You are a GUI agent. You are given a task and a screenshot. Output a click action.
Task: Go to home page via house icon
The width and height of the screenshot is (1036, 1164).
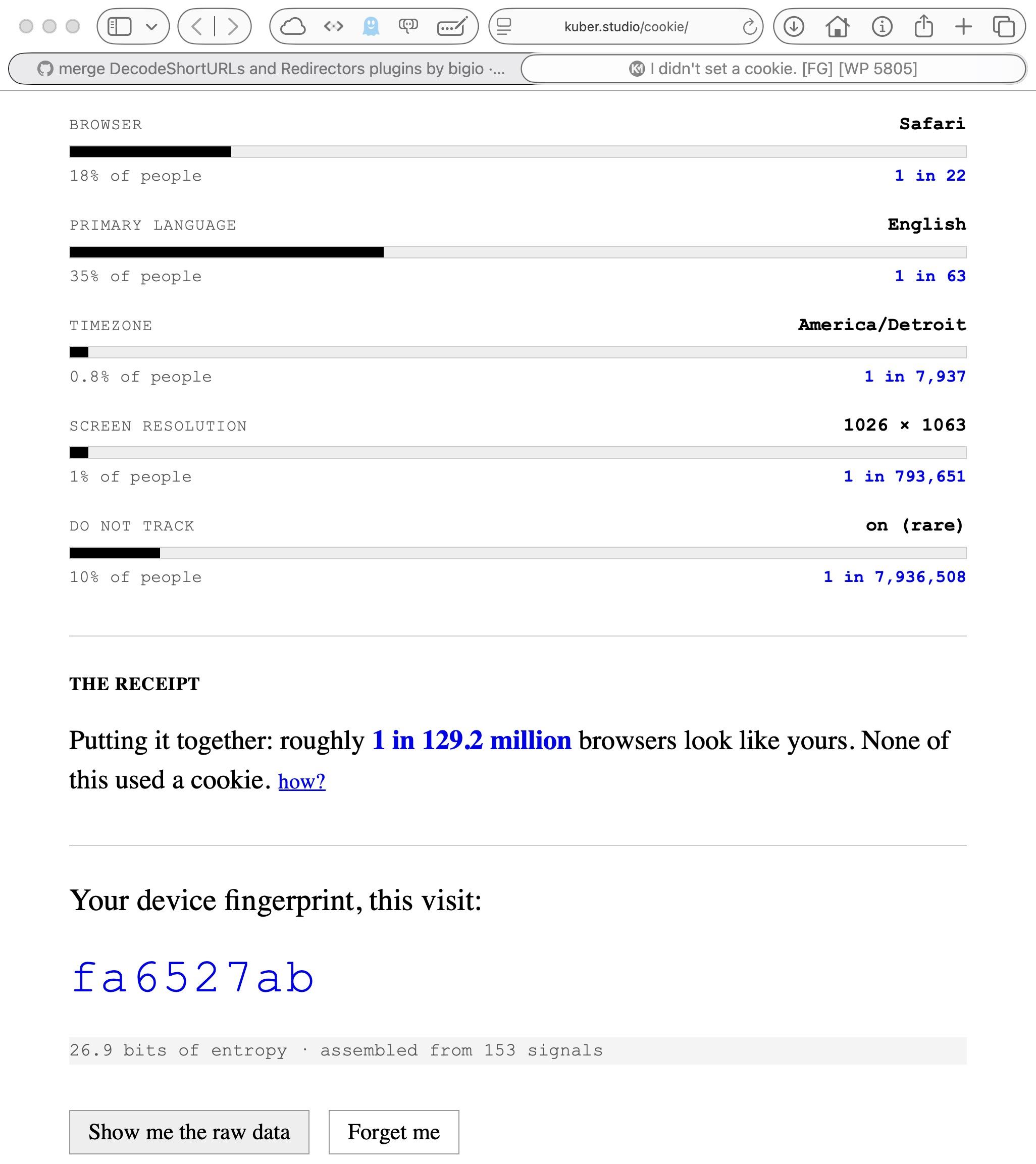coord(837,26)
